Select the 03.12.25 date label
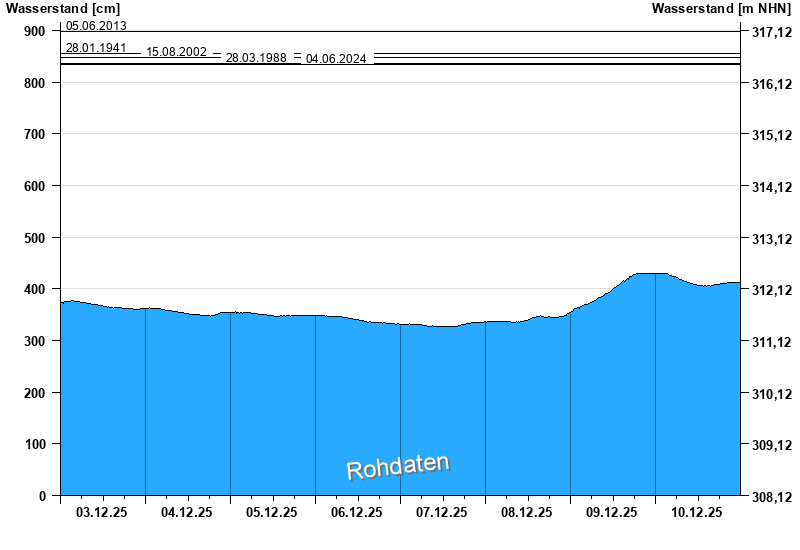The height and width of the screenshot is (550, 800). pyautogui.click(x=102, y=513)
